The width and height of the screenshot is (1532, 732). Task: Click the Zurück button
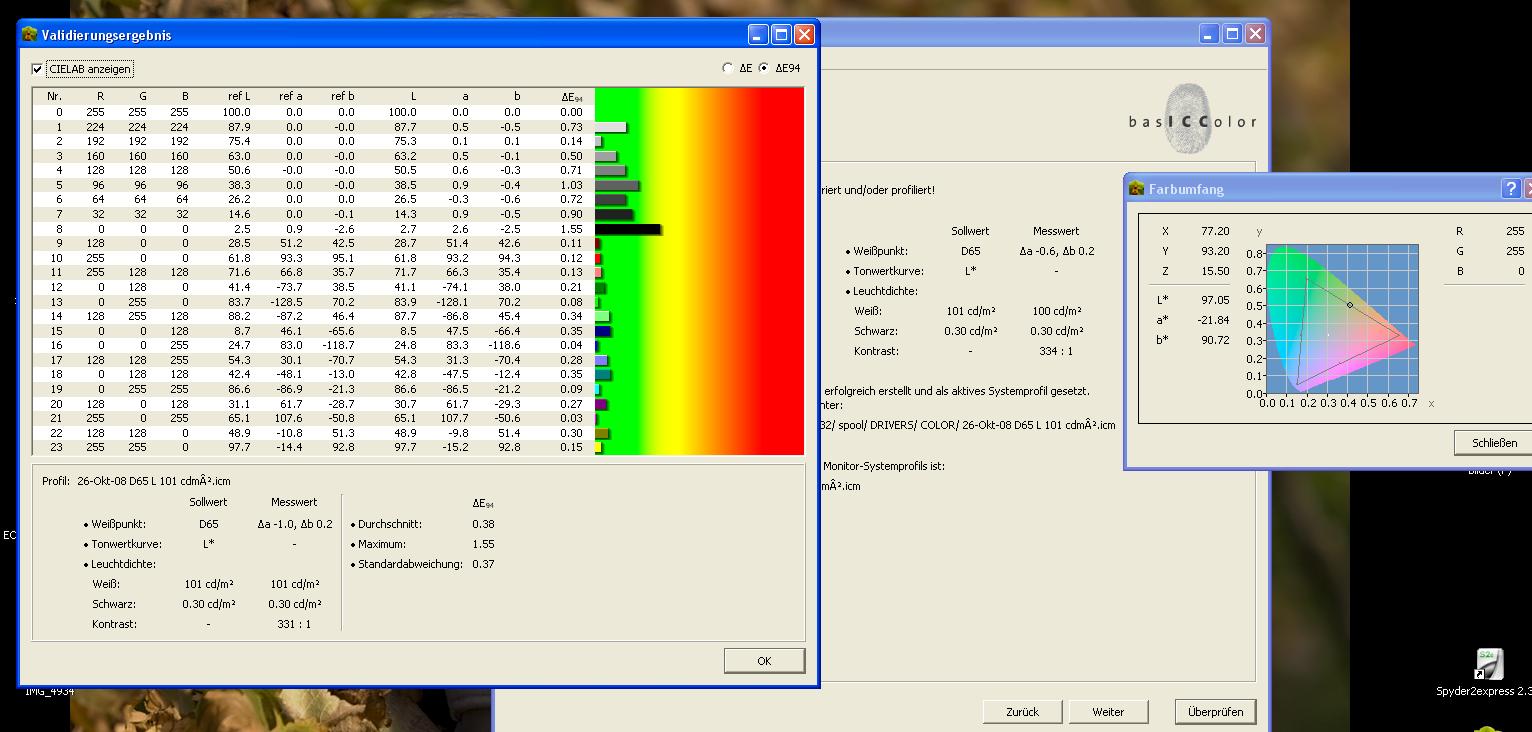click(x=1022, y=712)
